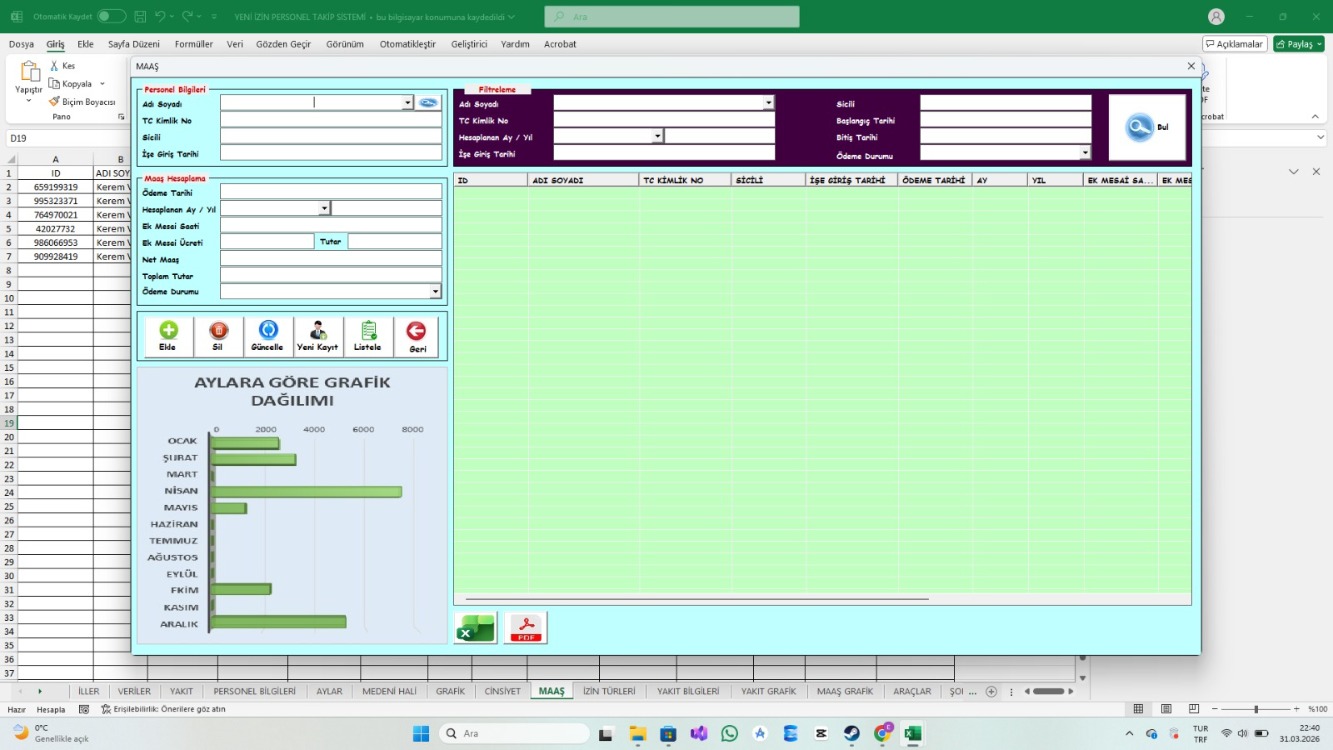This screenshot has width=1333, height=750.
Task: Close the MAAŞ form window
Action: click(1191, 66)
